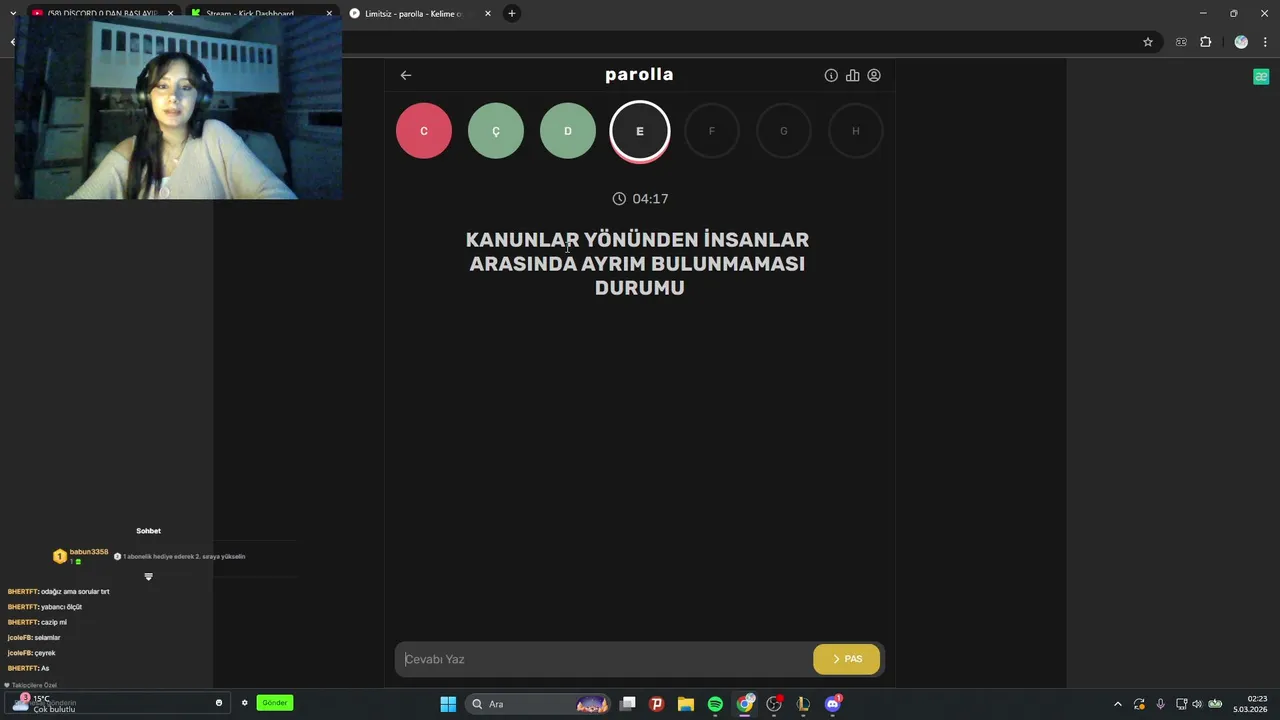This screenshot has height=720, width=1280.
Task: Click the microphone tray icon
Action: [1160, 704]
